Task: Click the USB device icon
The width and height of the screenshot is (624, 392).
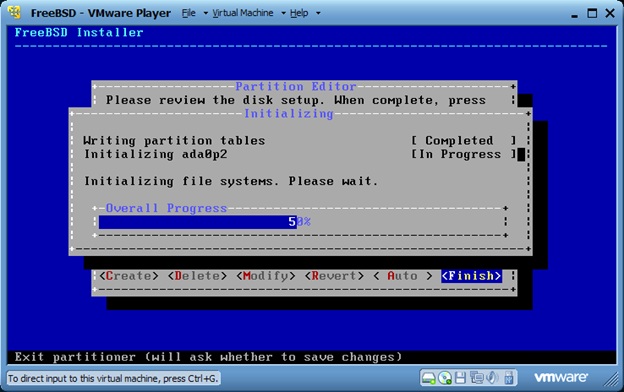Action: (x=509, y=378)
